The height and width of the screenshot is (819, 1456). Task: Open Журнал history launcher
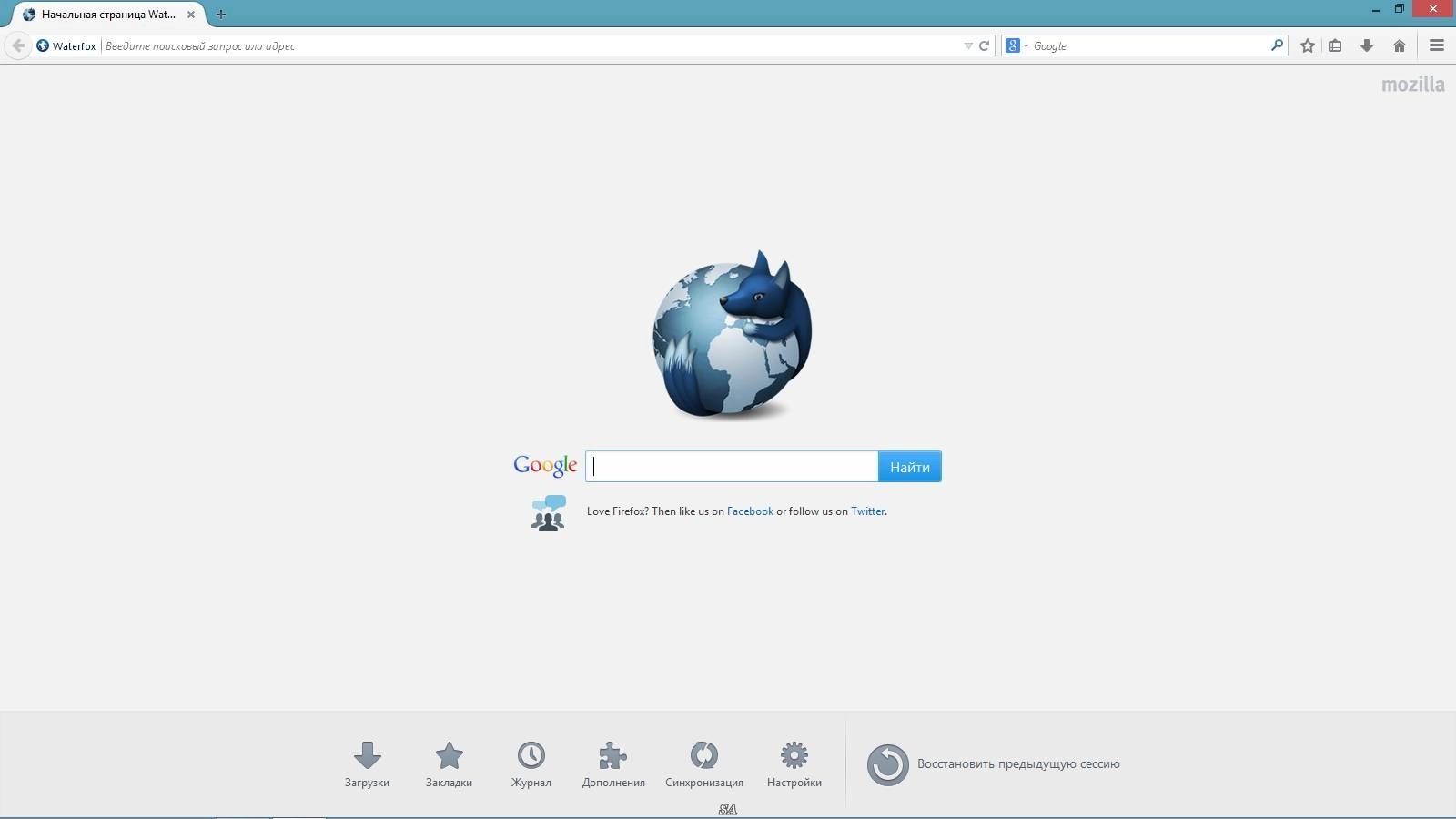coord(531,764)
